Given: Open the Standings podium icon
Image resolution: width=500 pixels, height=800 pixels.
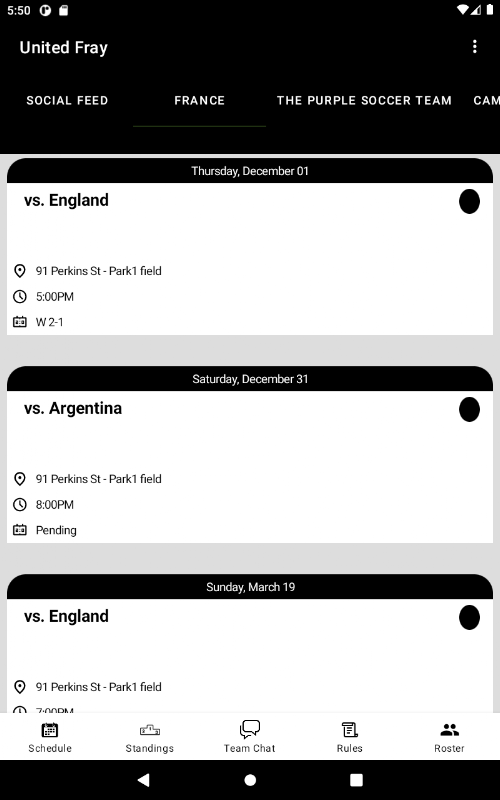Looking at the screenshot, I should click(149, 730).
